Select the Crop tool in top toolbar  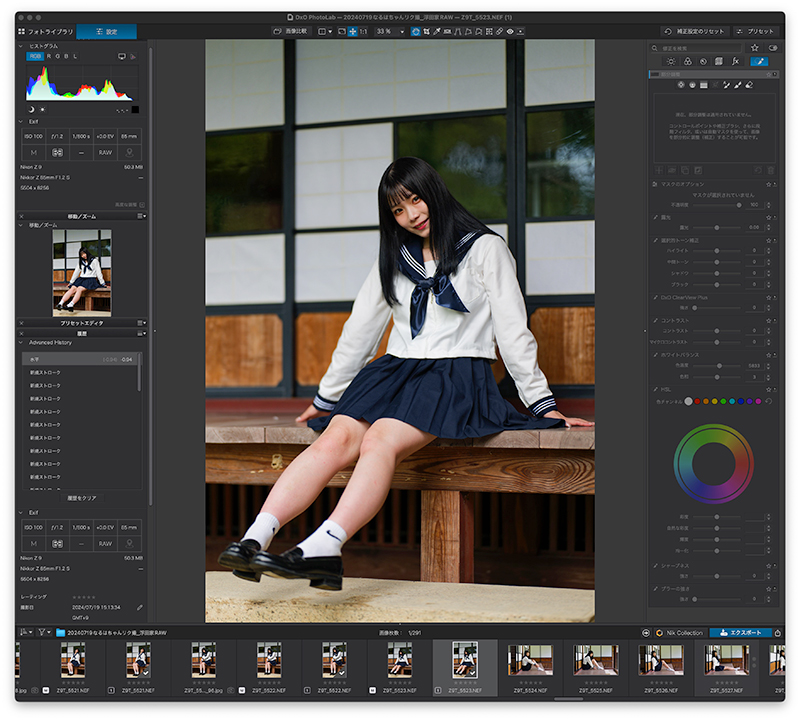(426, 32)
